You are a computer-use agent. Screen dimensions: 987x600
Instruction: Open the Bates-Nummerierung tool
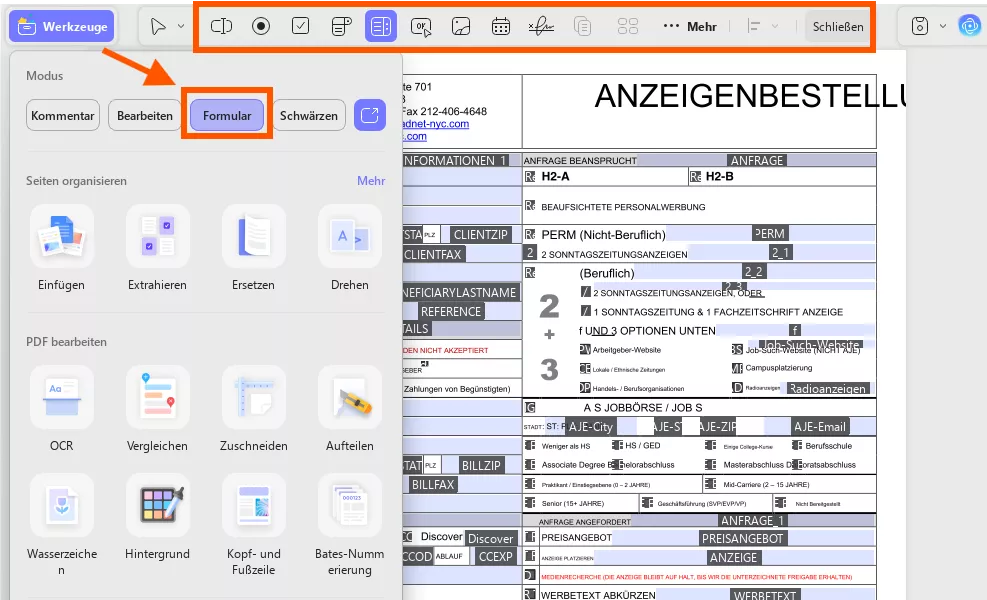pos(350,526)
